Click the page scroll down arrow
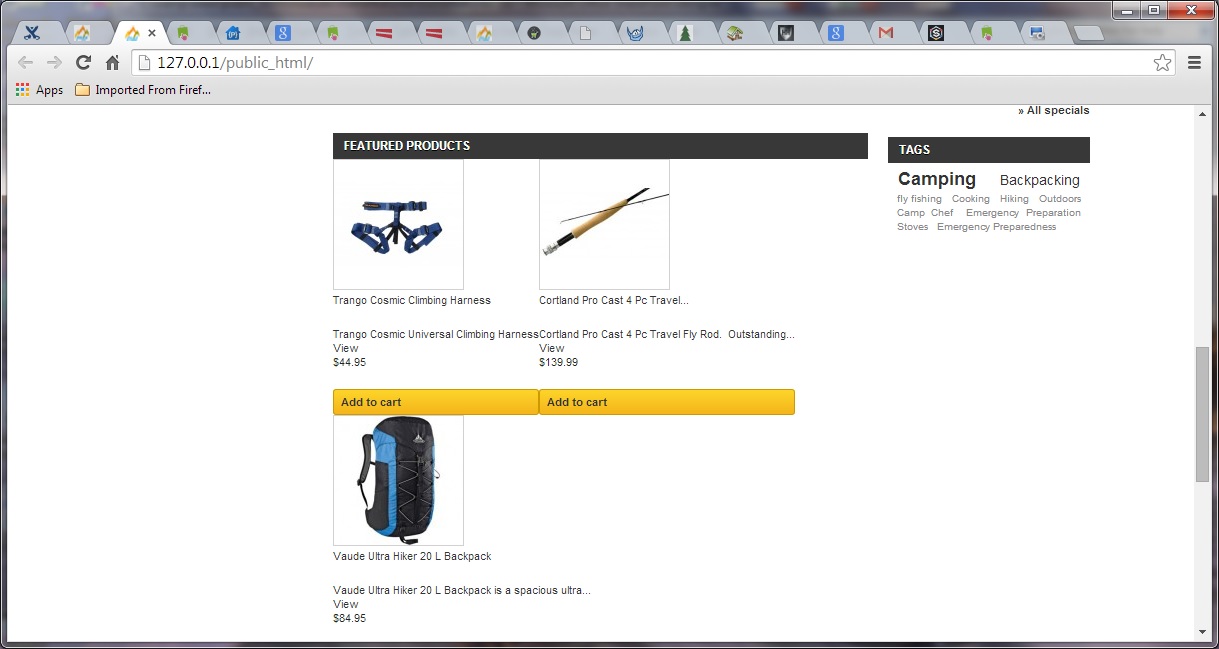This screenshot has width=1219, height=649. pyautogui.click(x=1202, y=632)
